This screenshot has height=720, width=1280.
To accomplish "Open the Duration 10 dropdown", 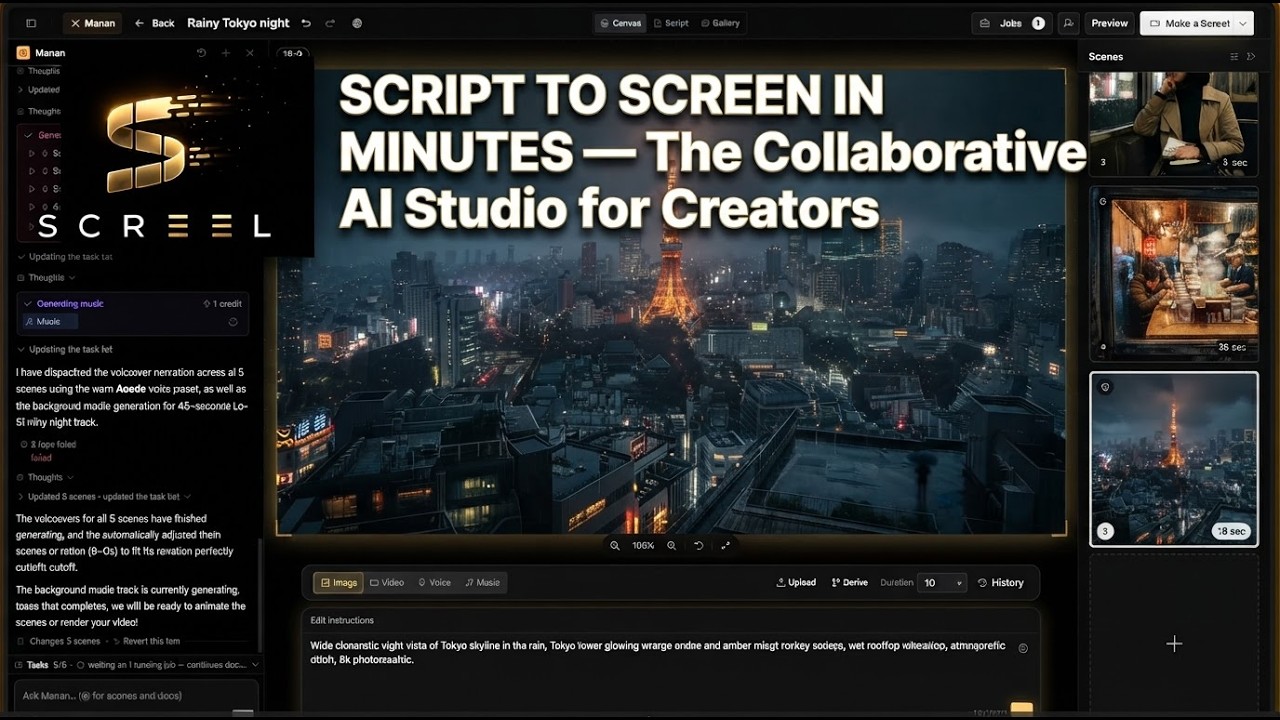I will pos(942,583).
